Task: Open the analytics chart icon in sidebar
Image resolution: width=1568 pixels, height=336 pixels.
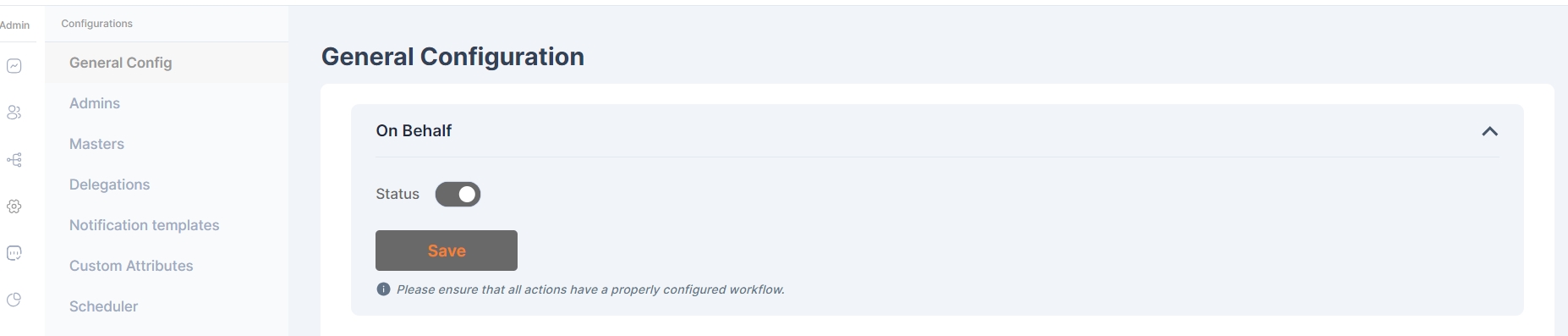Action: (x=14, y=66)
